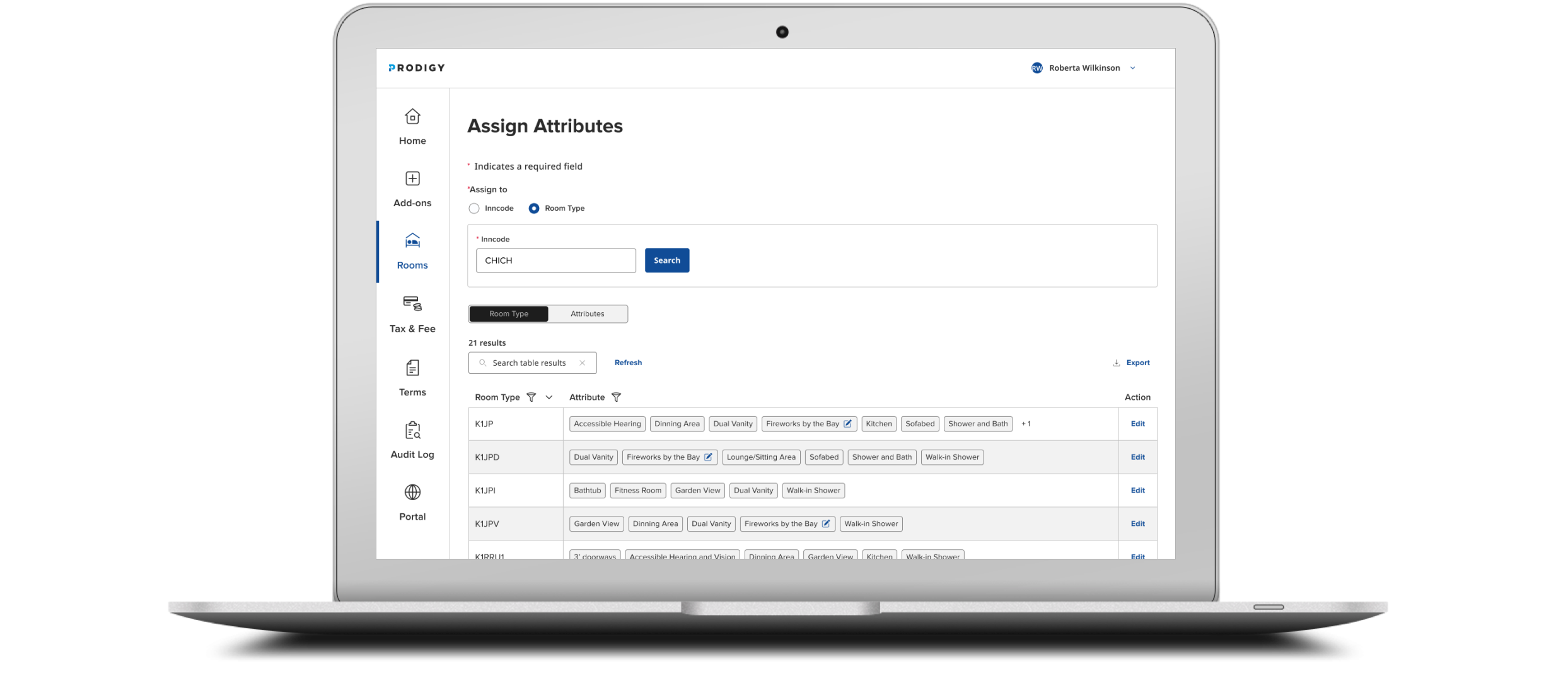Select the Room Type radio button
The width and height of the screenshot is (1568, 678).
click(x=534, y=208)
